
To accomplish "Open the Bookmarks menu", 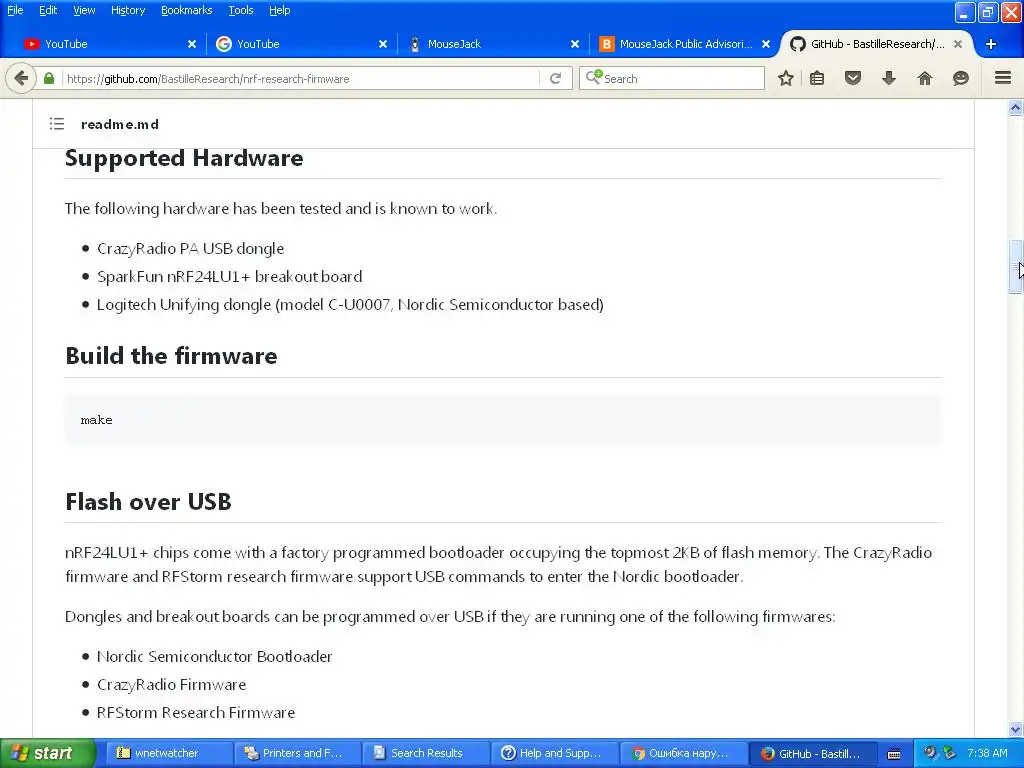I will coord(186,10).
